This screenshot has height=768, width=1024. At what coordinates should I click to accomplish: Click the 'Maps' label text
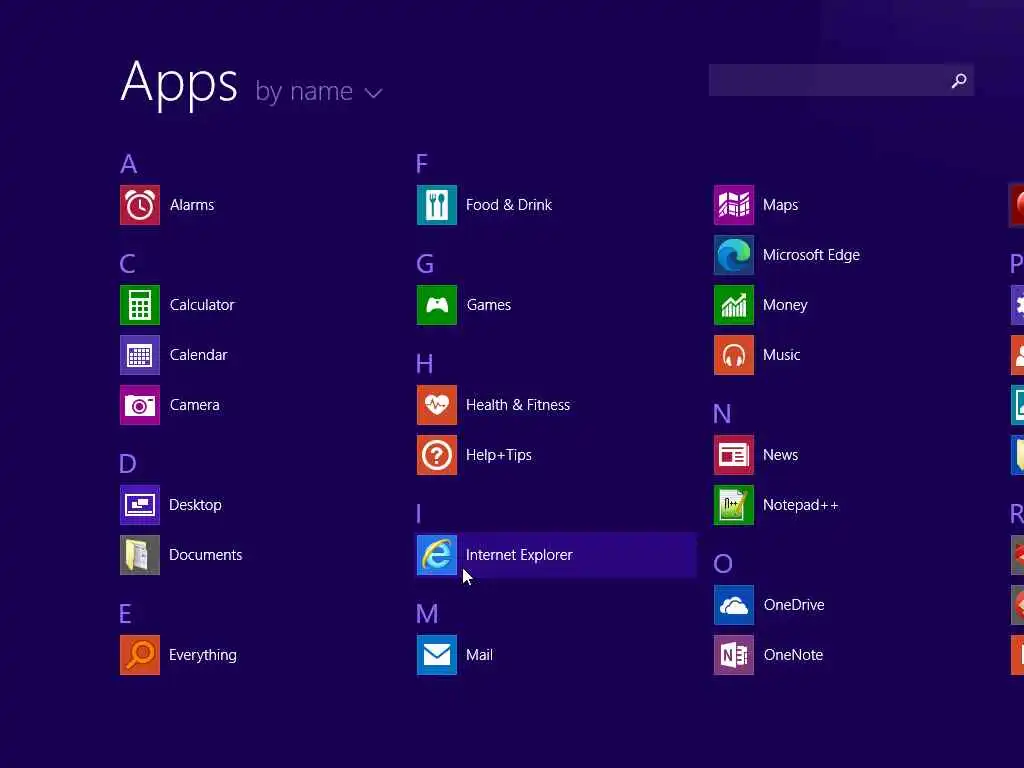click(x=780, y=205)
